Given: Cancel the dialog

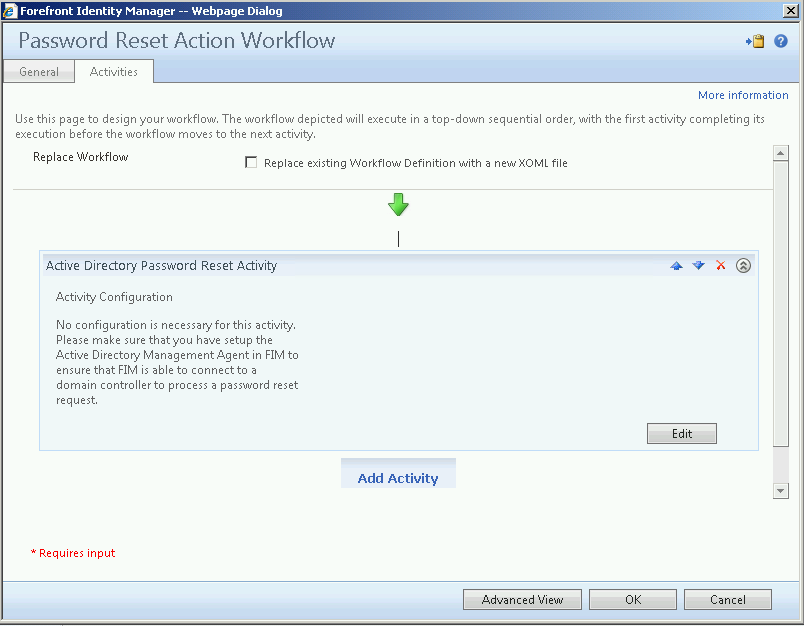Looking at the screenshot, I should click(x=728, y=600).
